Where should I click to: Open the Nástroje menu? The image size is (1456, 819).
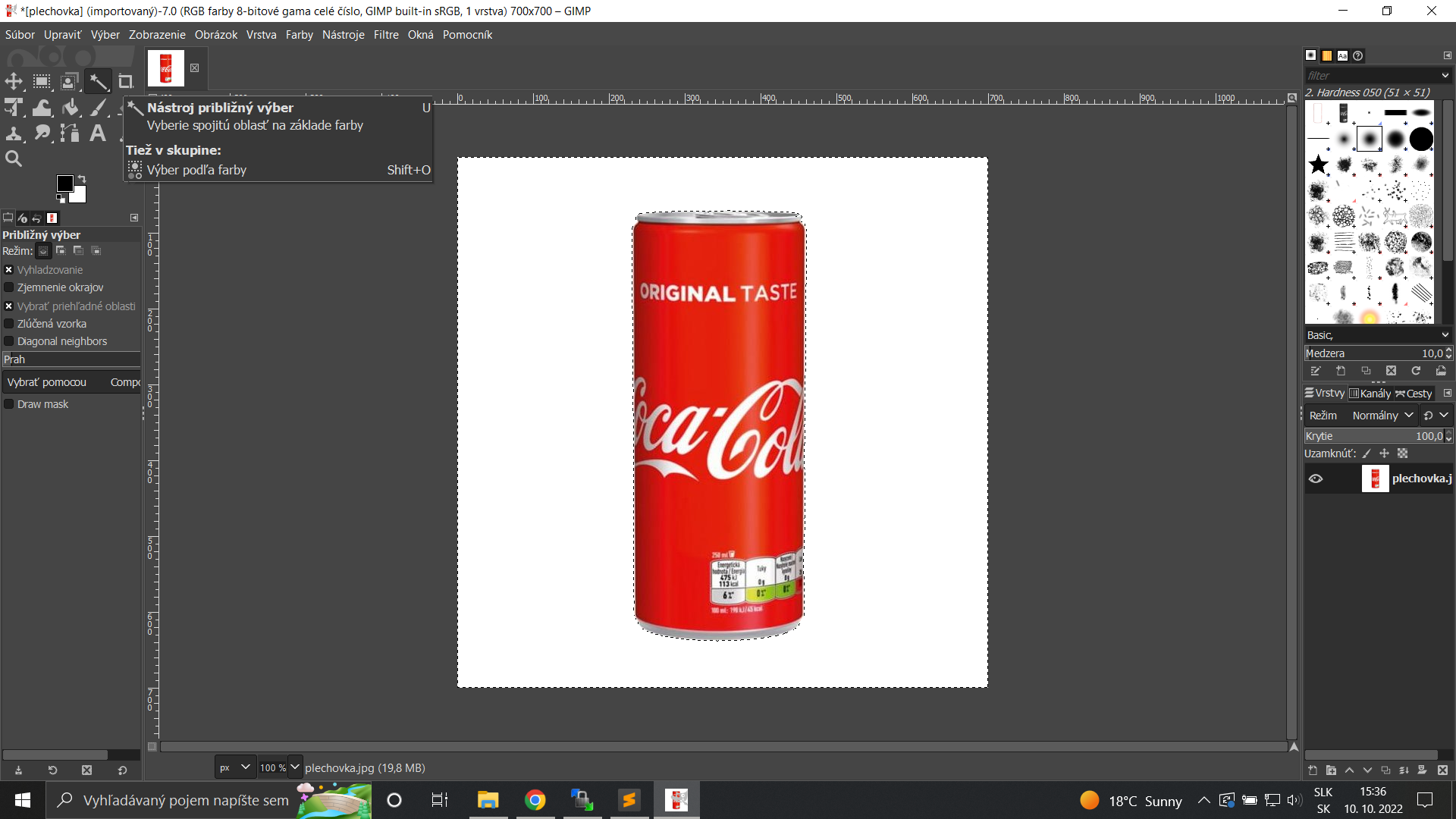click(x=343, y=35)
